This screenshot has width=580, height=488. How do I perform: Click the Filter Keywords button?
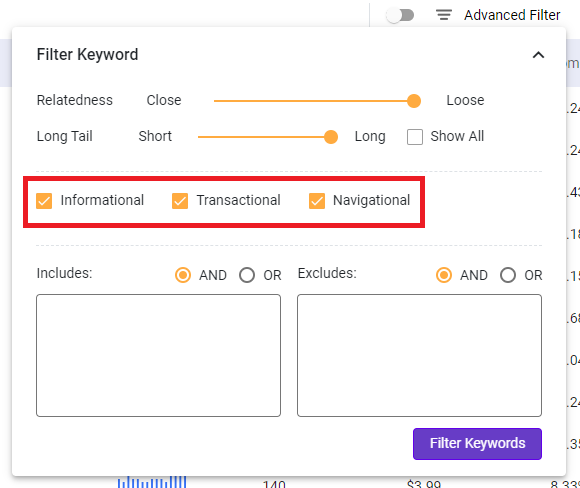477,444
